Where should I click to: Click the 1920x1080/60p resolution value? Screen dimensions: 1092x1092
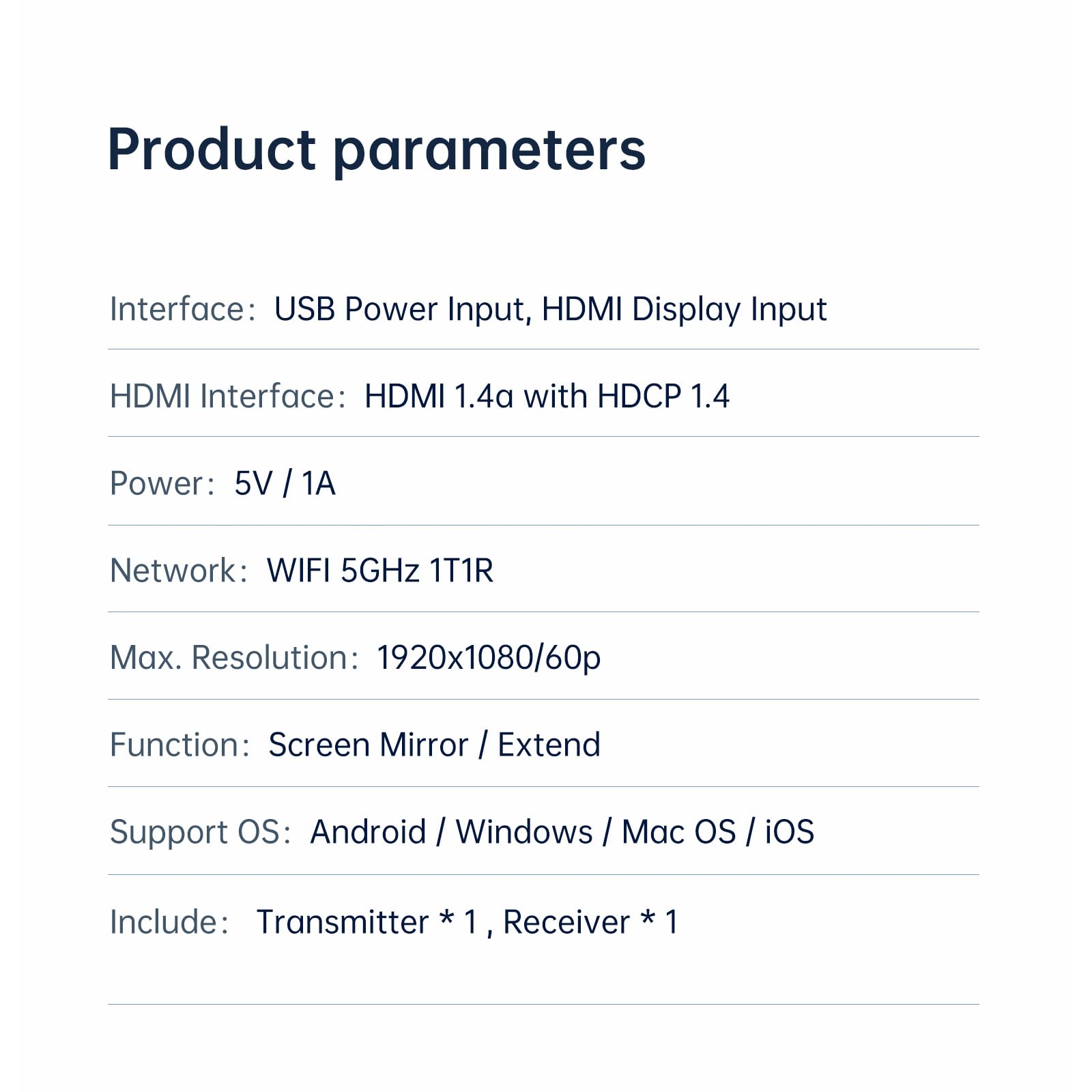tap(489, 658)
